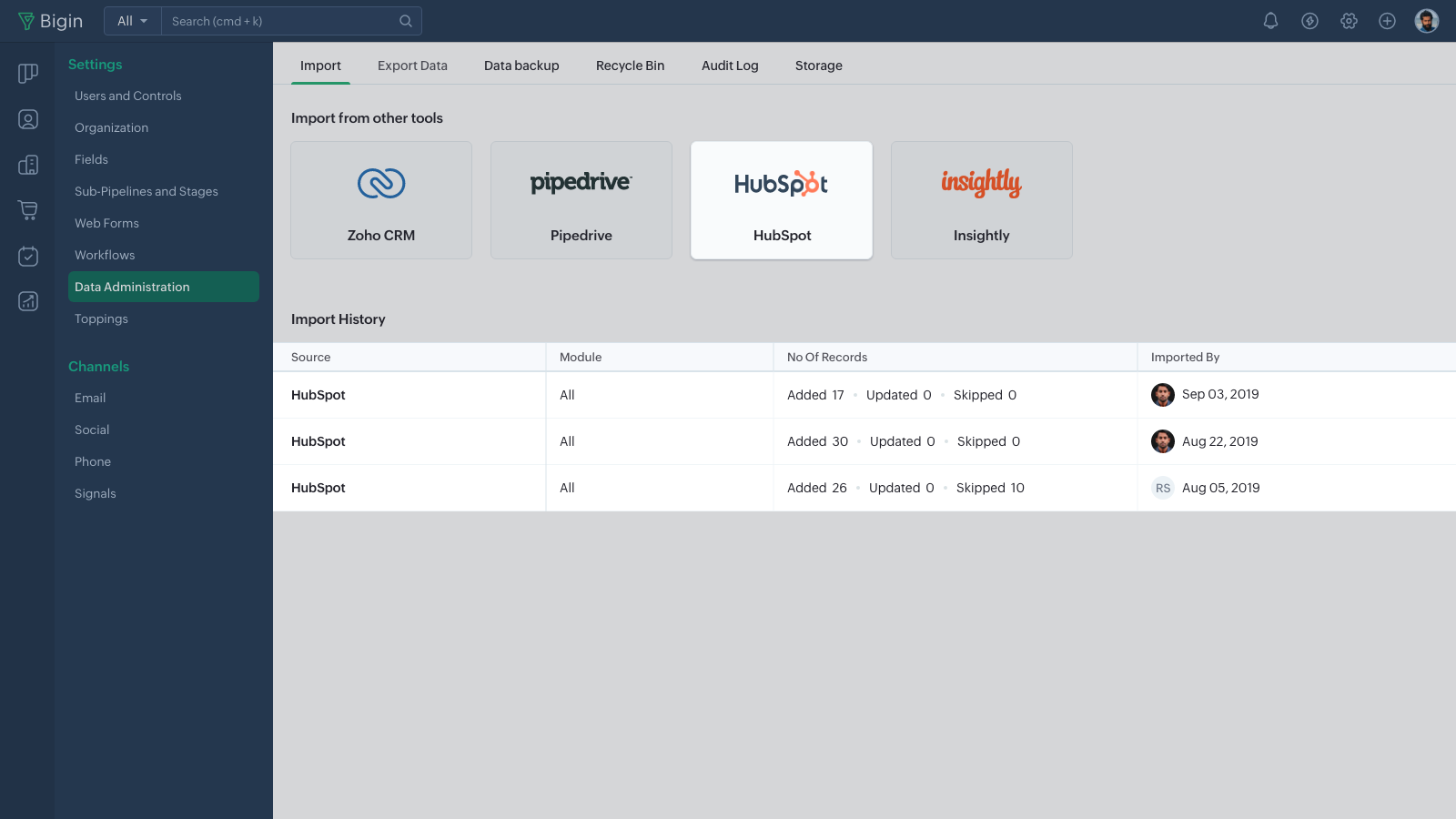Open the Recycle Bin tab

(x=630, y=66)
